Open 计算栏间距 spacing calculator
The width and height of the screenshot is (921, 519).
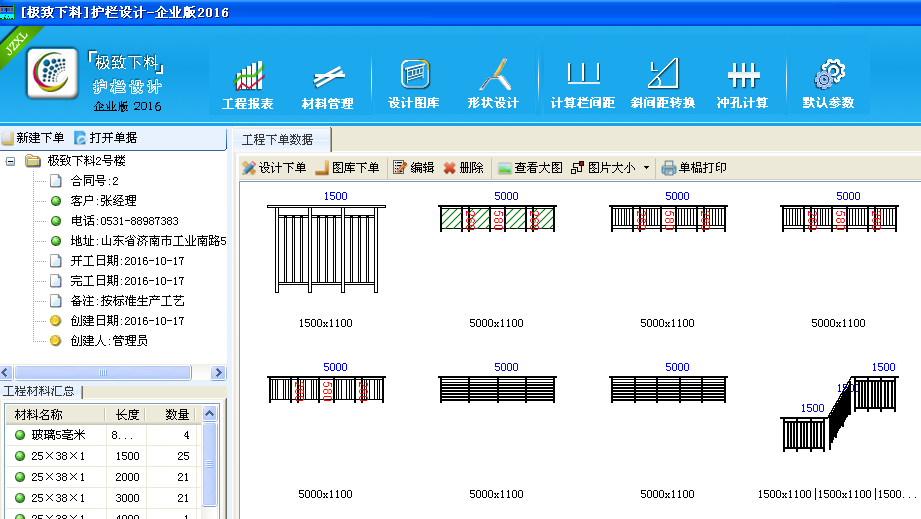tap(582, 85)
